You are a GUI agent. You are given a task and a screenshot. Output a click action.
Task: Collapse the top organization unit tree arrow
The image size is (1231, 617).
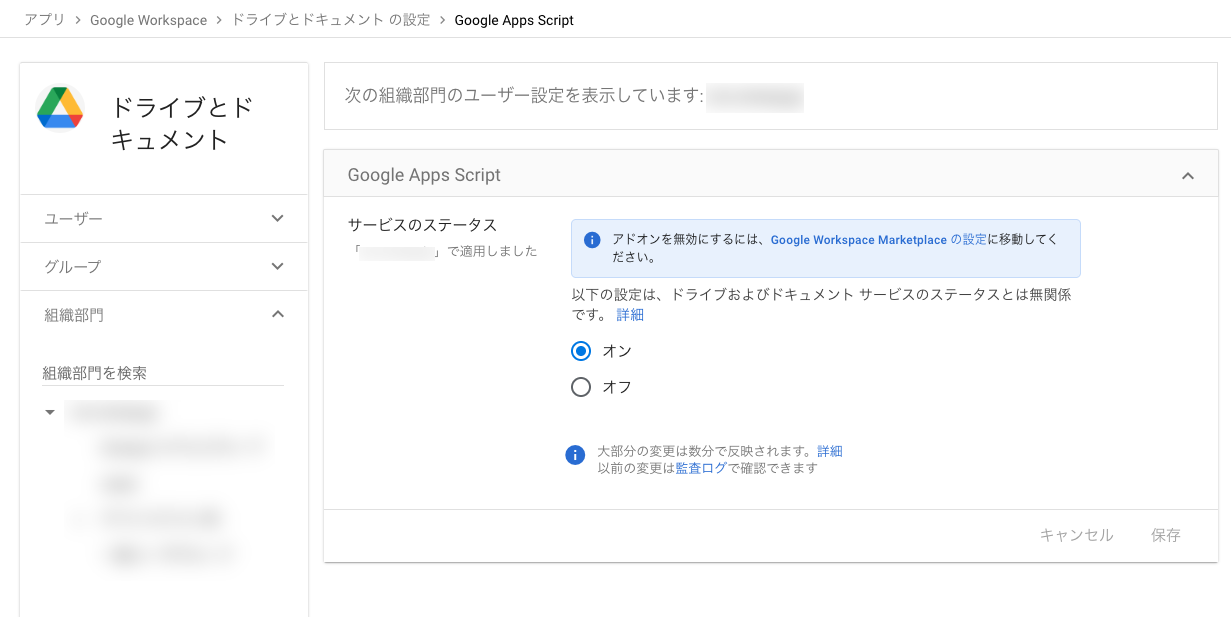point(50,412)
